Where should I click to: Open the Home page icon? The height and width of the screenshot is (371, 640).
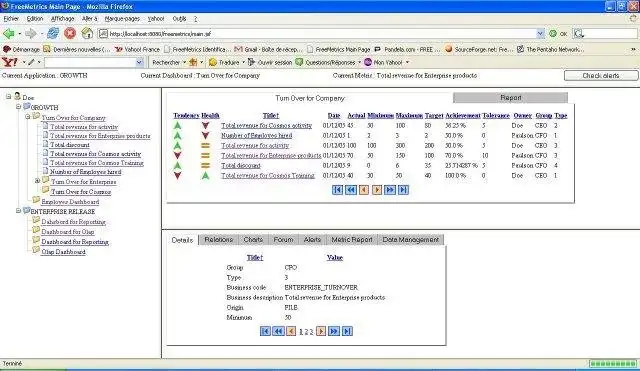87,33
